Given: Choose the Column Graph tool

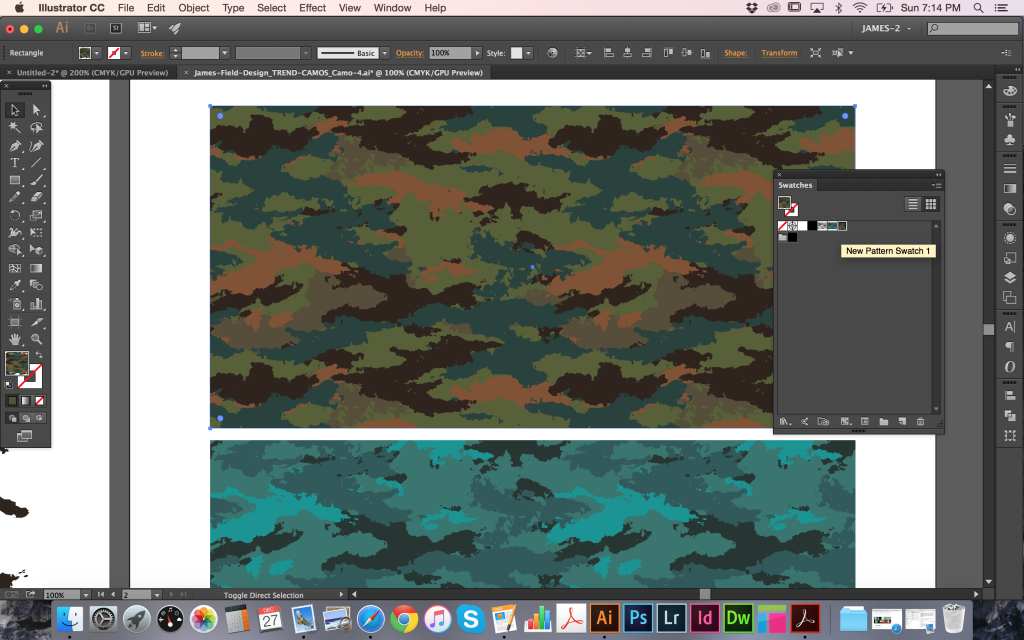Looking at the screenshot, I should click(x=36, y=304).
